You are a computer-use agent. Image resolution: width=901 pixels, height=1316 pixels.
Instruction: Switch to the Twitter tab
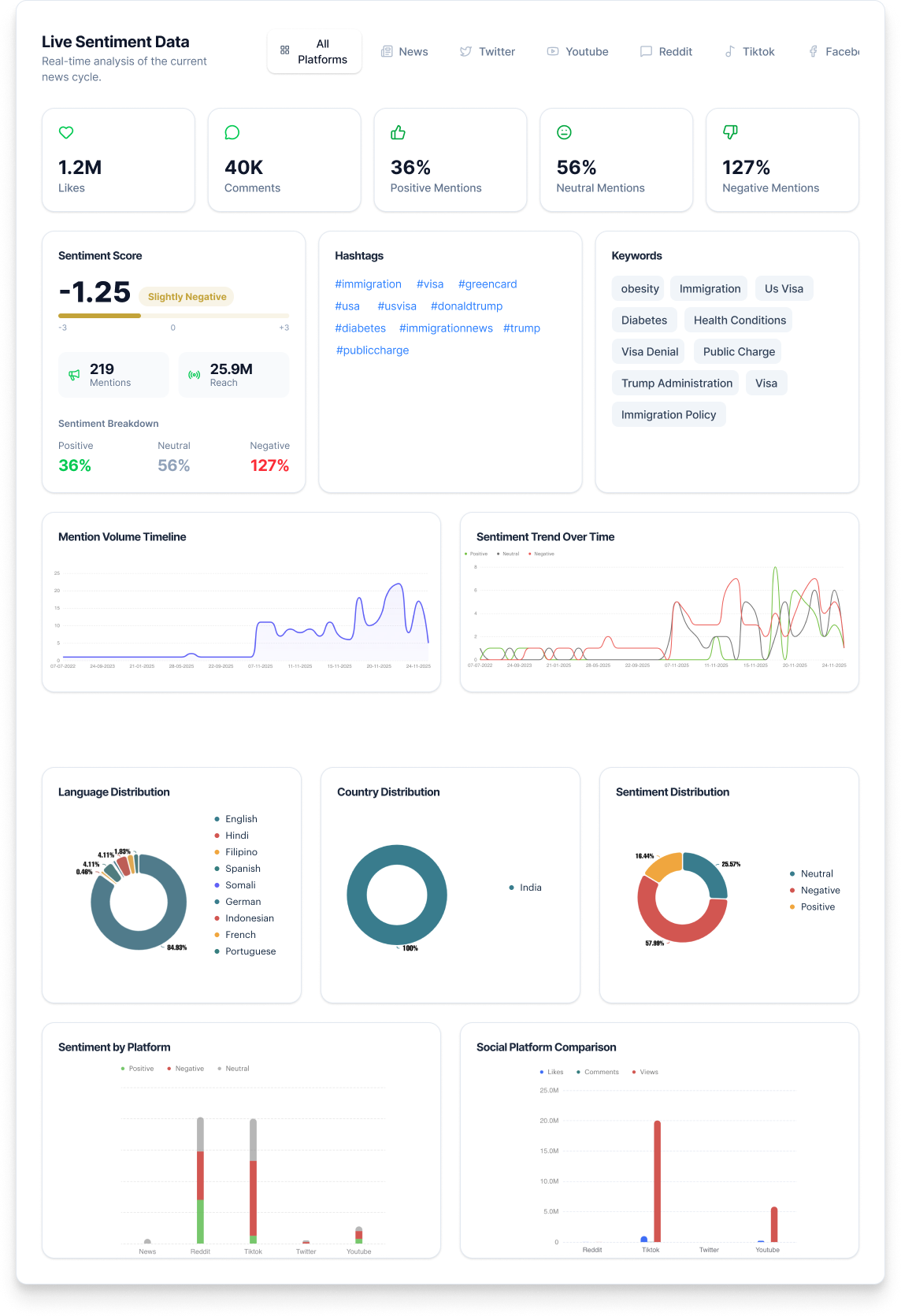click(488, 52)
